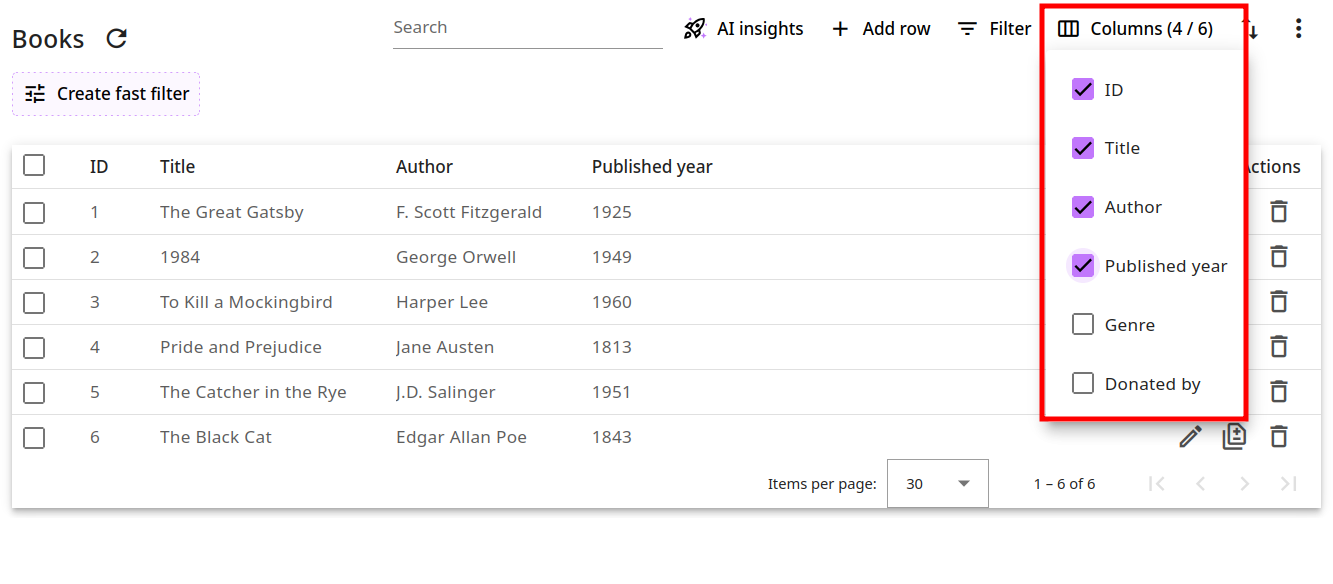Focus the Search input field
Screen dimensions: 1333x584
click(x=527, y=28)
